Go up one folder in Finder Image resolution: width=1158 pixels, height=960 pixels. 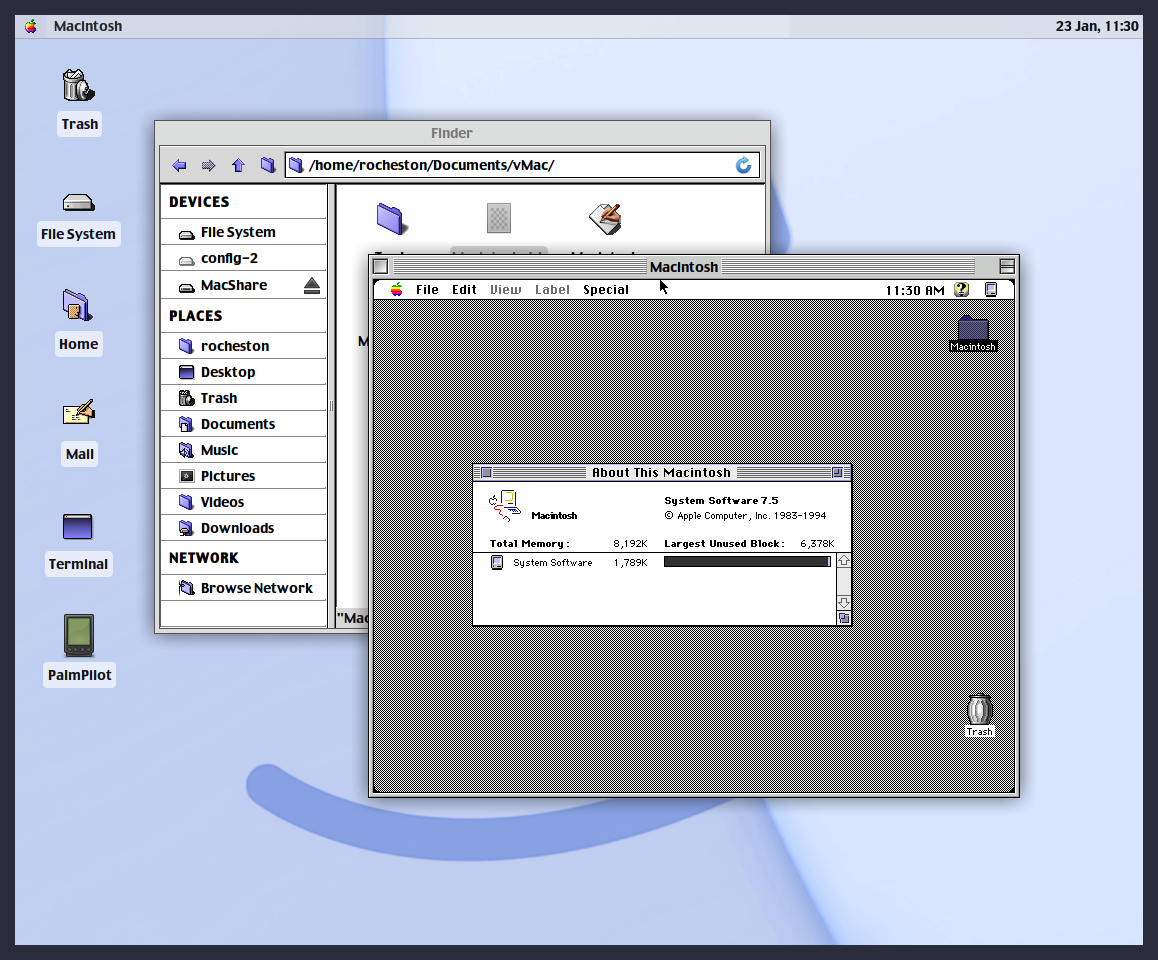click(238, 165)
